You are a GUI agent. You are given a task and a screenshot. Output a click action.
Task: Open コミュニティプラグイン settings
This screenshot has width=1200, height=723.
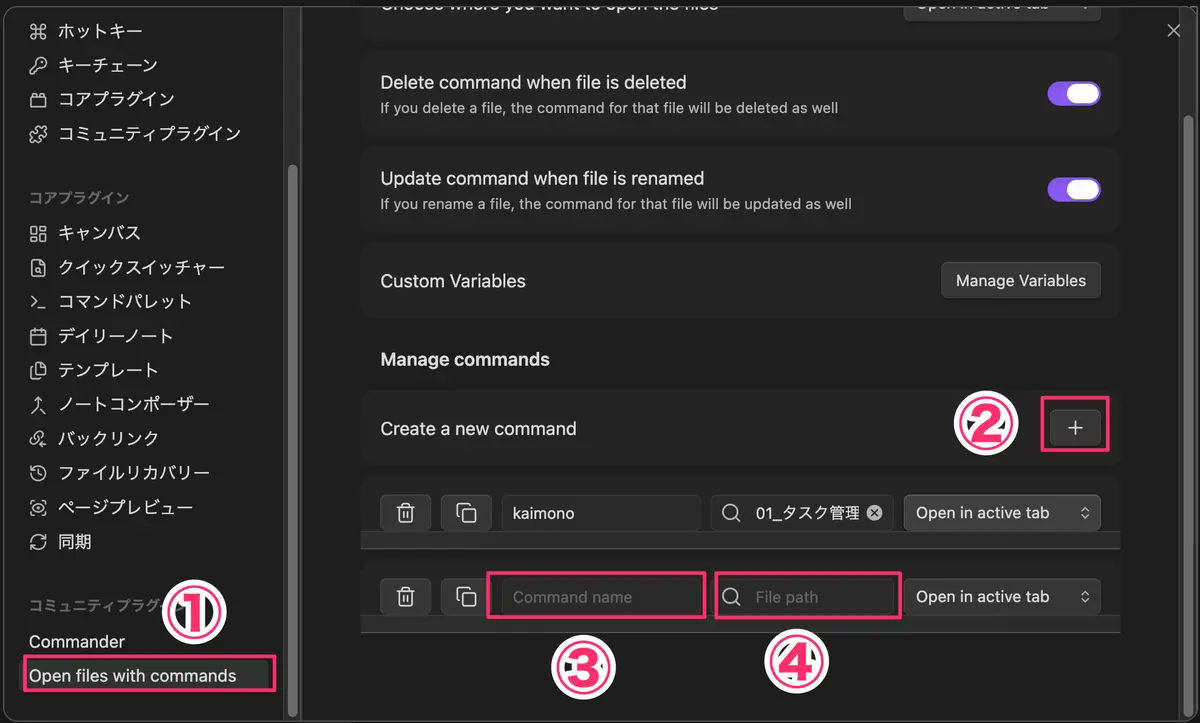(135, 133)
